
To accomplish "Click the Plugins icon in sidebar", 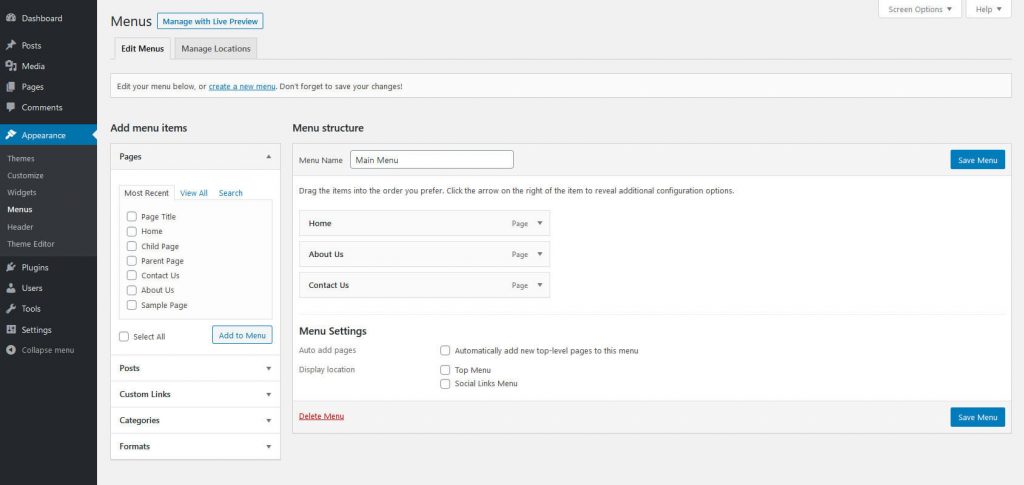I will pyautogui.click(x=10, y=267).
